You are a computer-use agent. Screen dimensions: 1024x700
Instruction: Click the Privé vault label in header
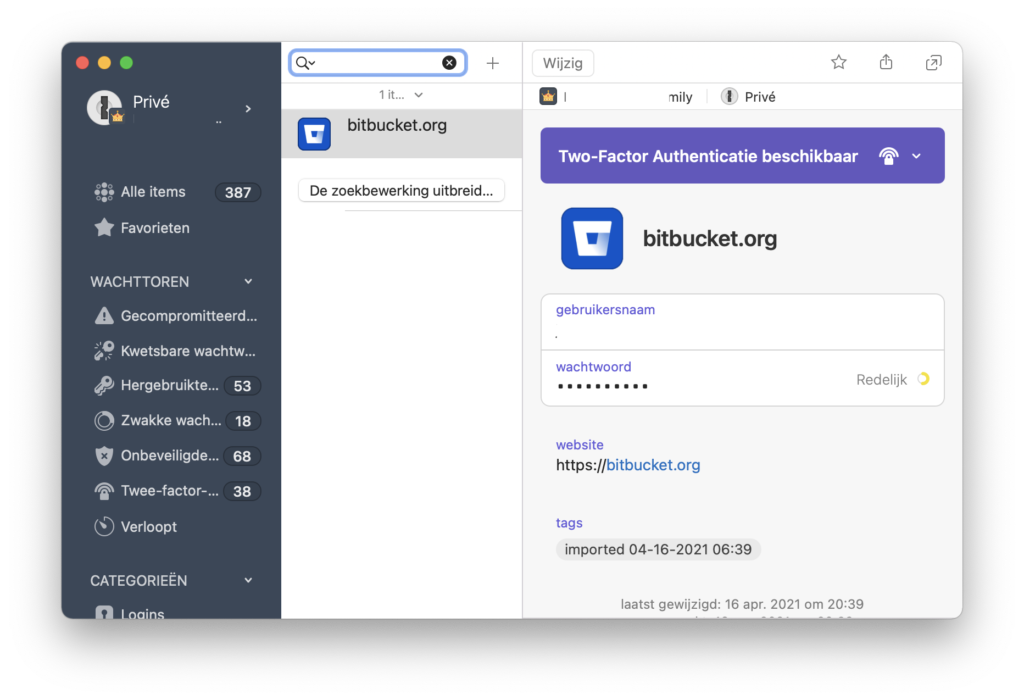tap(748, 97)
